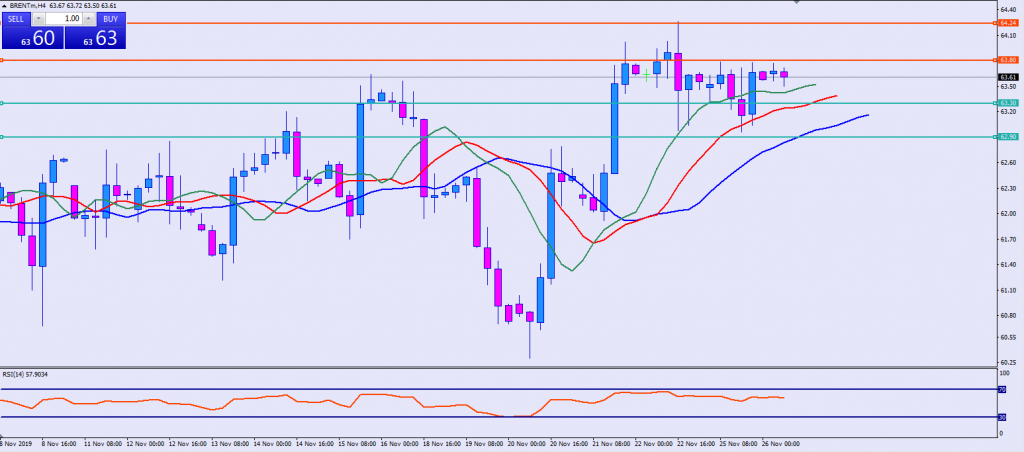
Task: Click the BRENTm,H4 chart title text
Action: 32,6
